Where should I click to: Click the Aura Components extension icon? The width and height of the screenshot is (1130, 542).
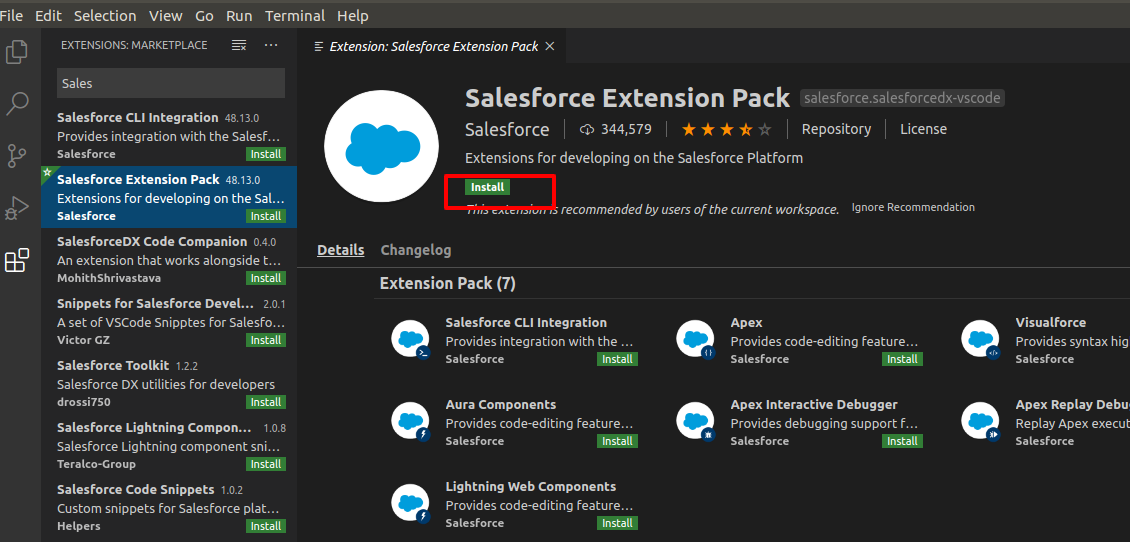pyautogui.click(x=411, y=422)
